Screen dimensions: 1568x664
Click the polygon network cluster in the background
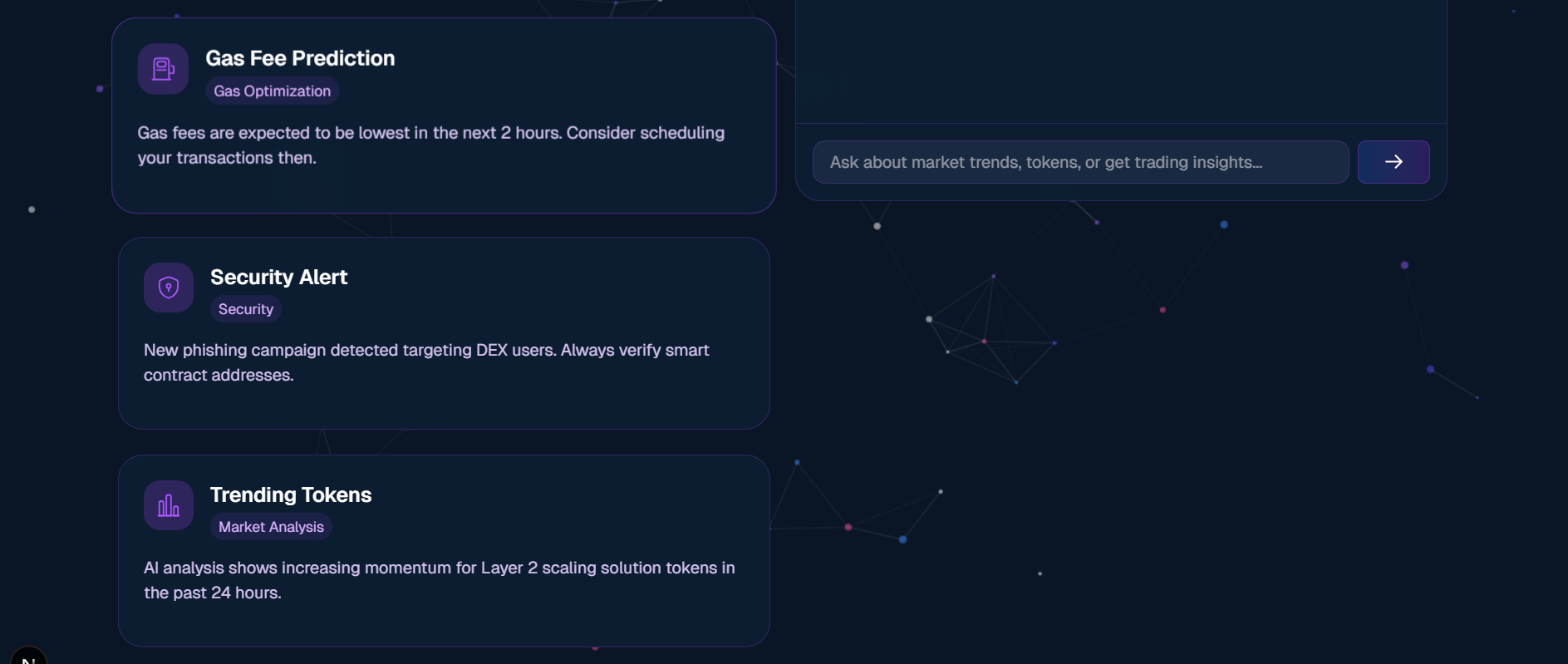point(992,329)
